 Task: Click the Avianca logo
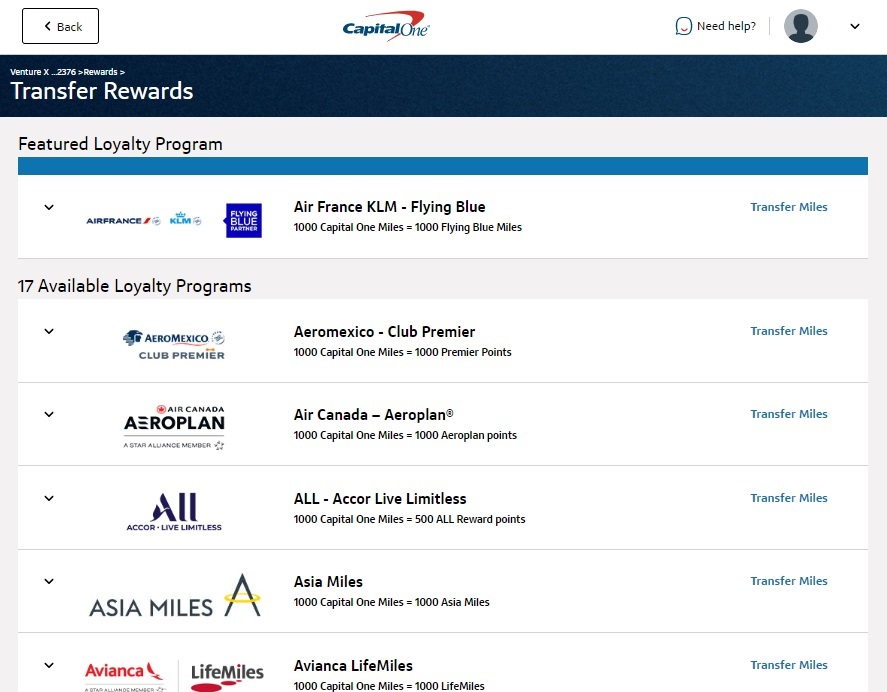pos(124,676)
